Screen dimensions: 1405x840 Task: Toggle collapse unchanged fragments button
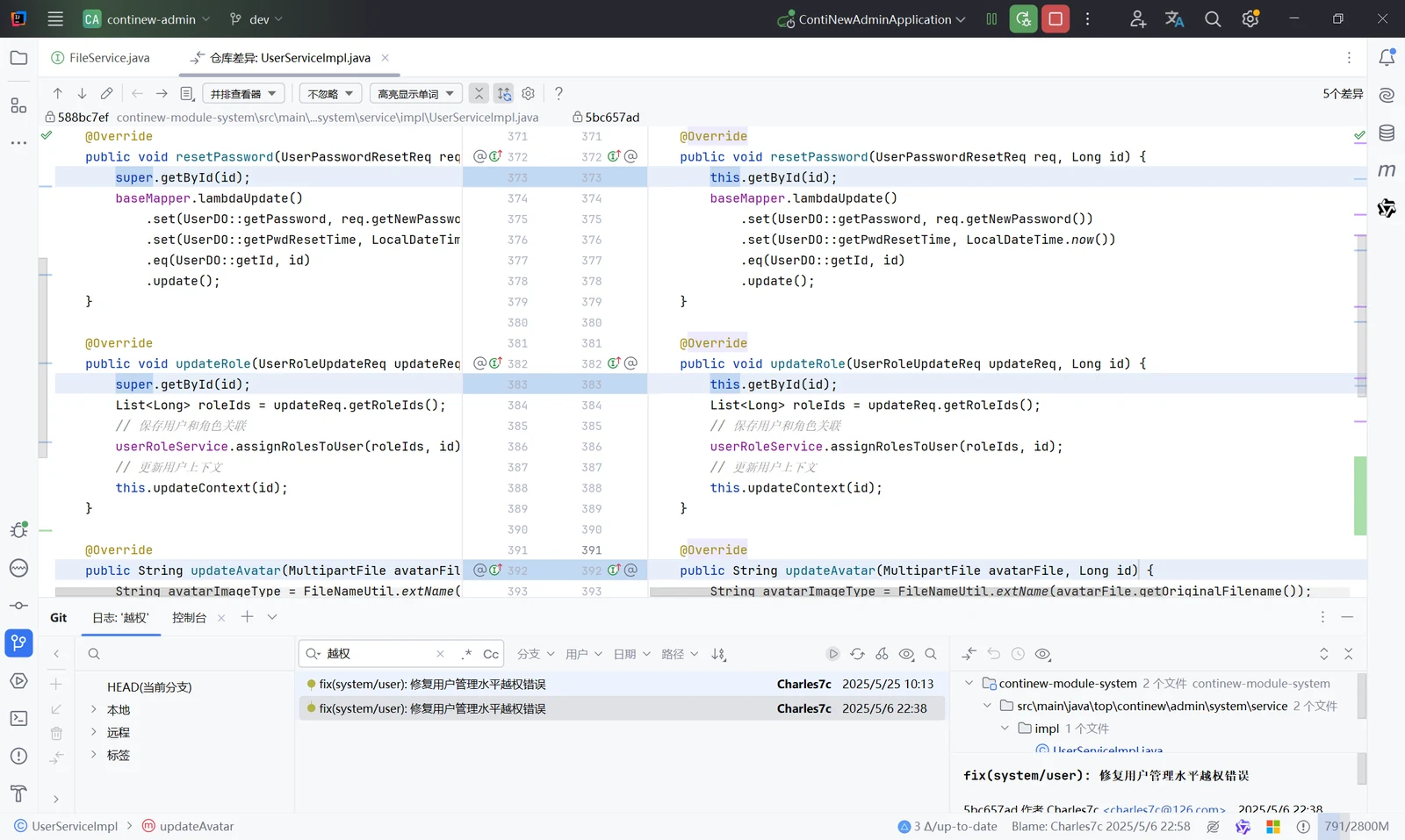[479, 93]
